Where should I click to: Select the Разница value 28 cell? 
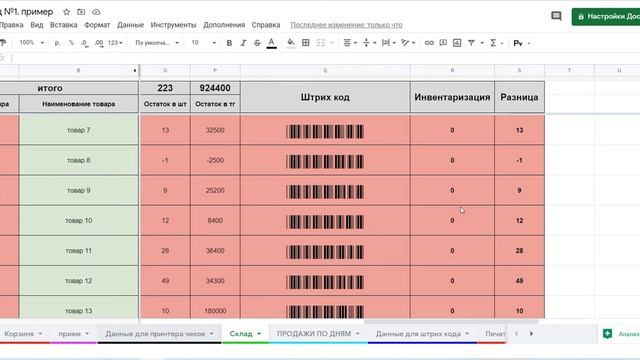519,251
